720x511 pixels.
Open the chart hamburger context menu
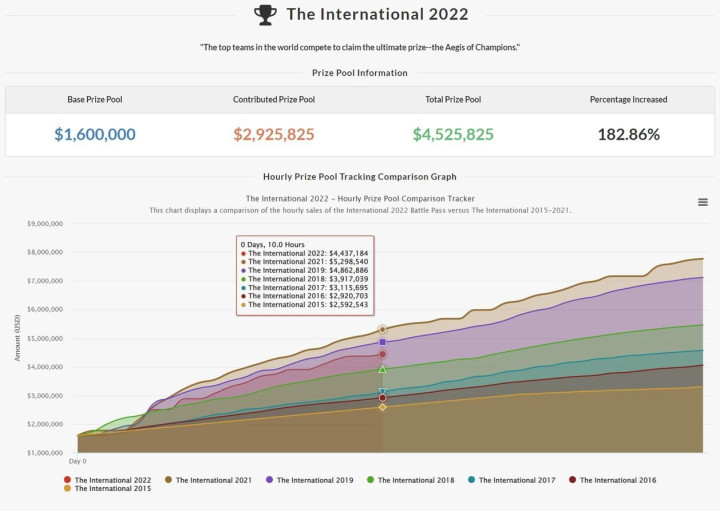[x=703, y=202]
